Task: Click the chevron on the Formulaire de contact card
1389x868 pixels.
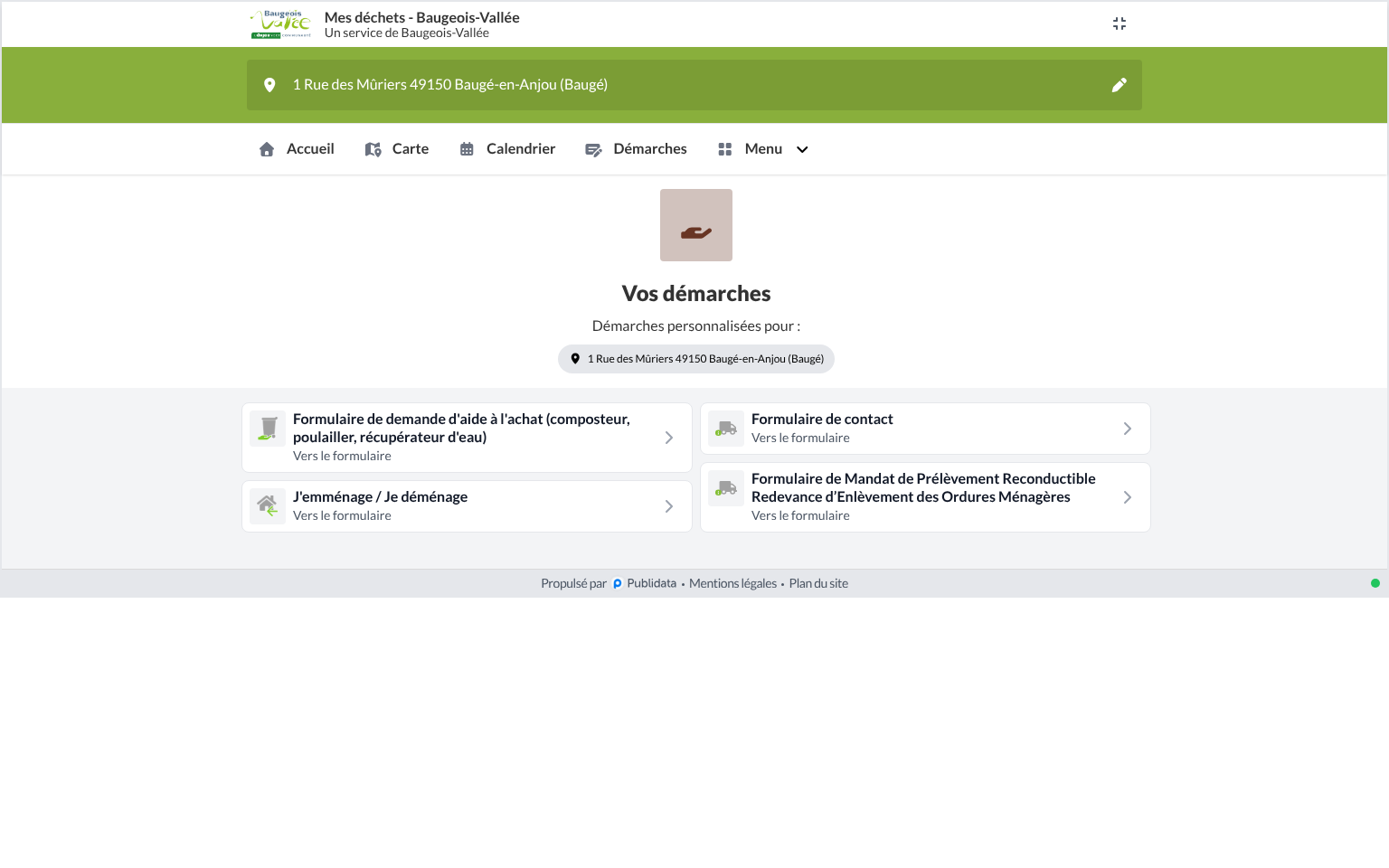Action: (1128, 429)
